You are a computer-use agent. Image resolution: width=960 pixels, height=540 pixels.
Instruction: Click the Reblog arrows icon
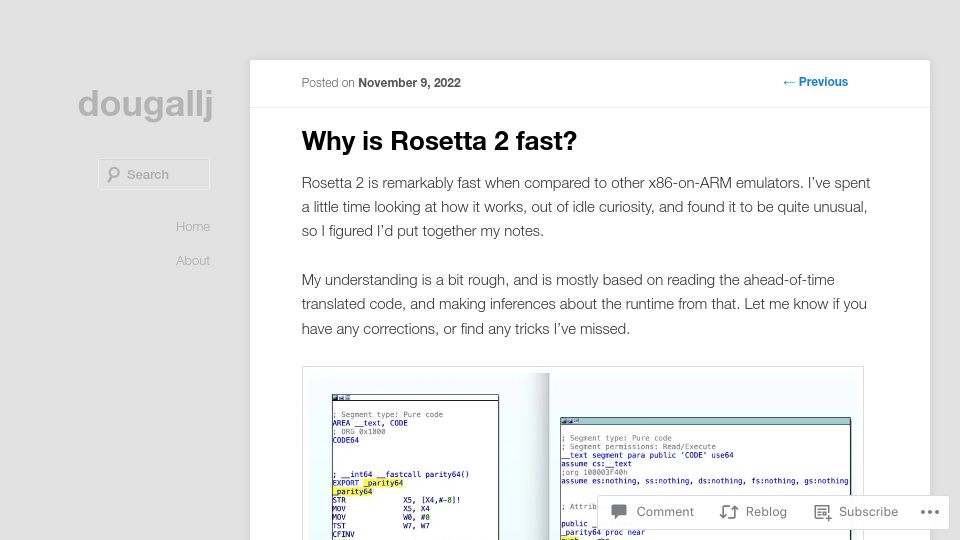(729, 512)
